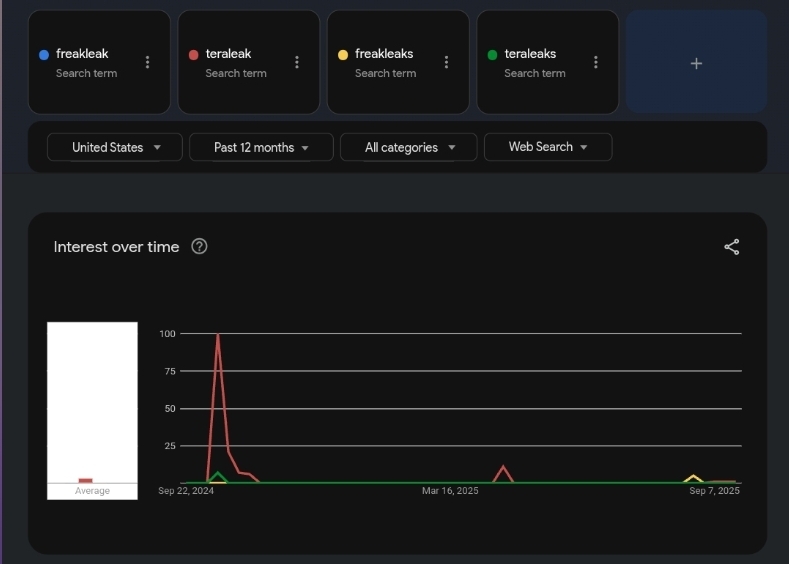
Task: Expand the All categories dropdown
Action: 410,147
